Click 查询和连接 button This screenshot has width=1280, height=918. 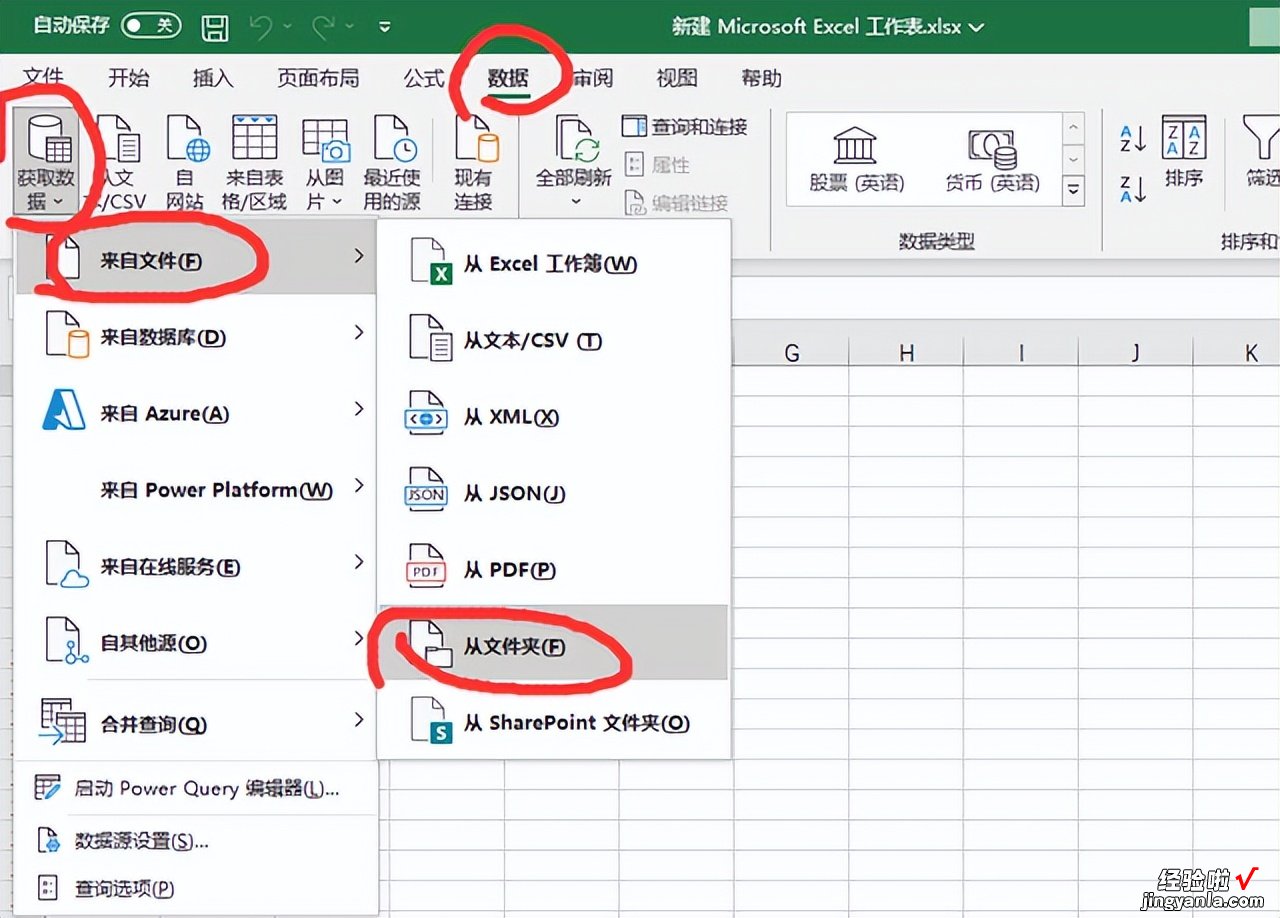click(x=685, y=127)
